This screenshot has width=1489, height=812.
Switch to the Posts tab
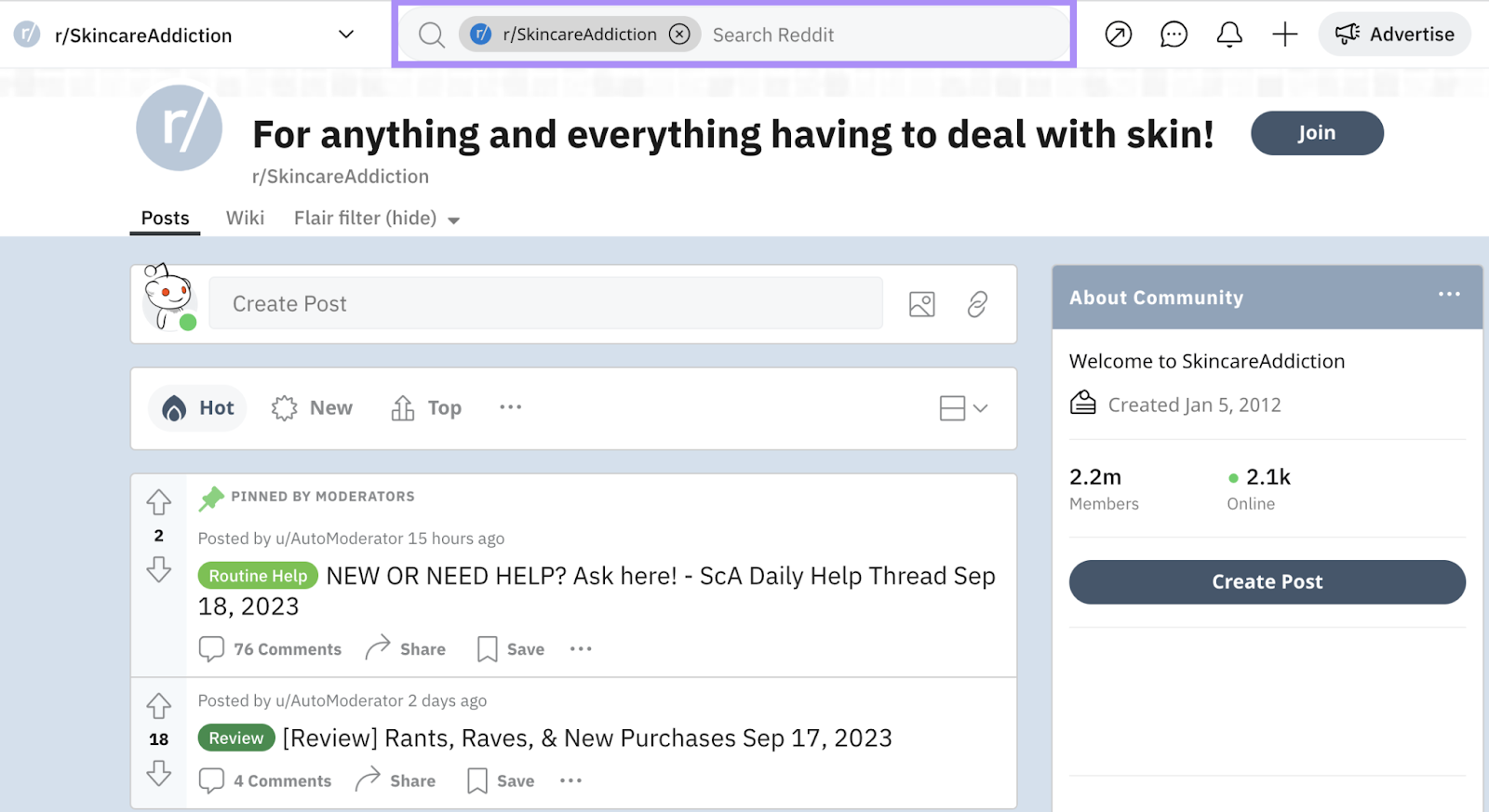tap(165, 218)
